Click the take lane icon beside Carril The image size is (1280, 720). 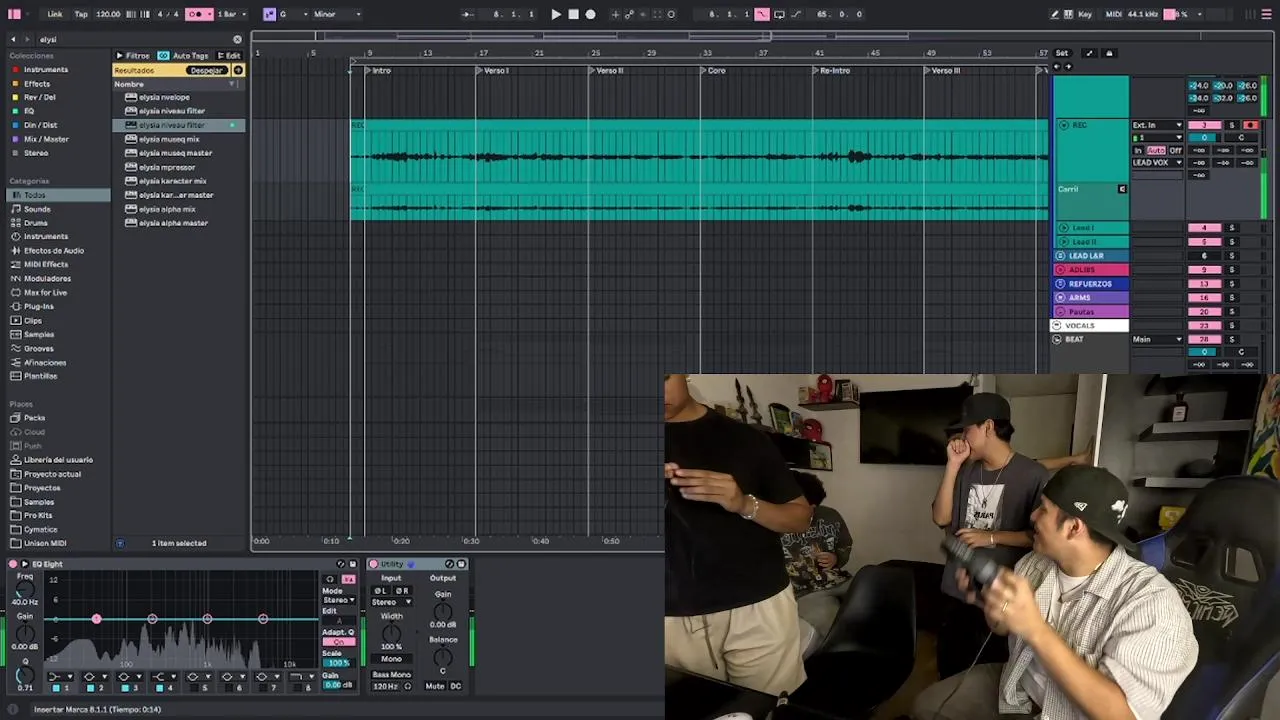1122,189
